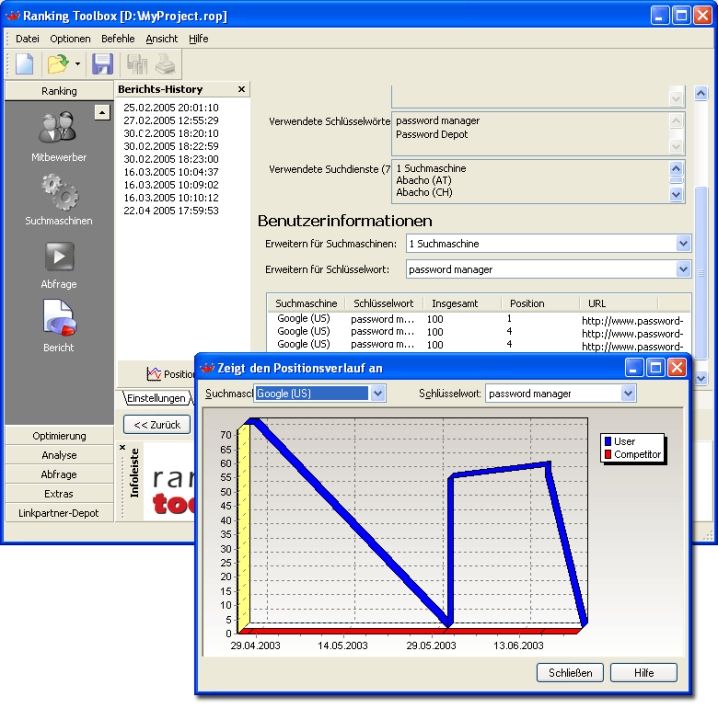Open the Erweitern für Suchmaschinen dropdown
Image resolution: width=718 pixels, height=708 pixels.
pos(683,244)
